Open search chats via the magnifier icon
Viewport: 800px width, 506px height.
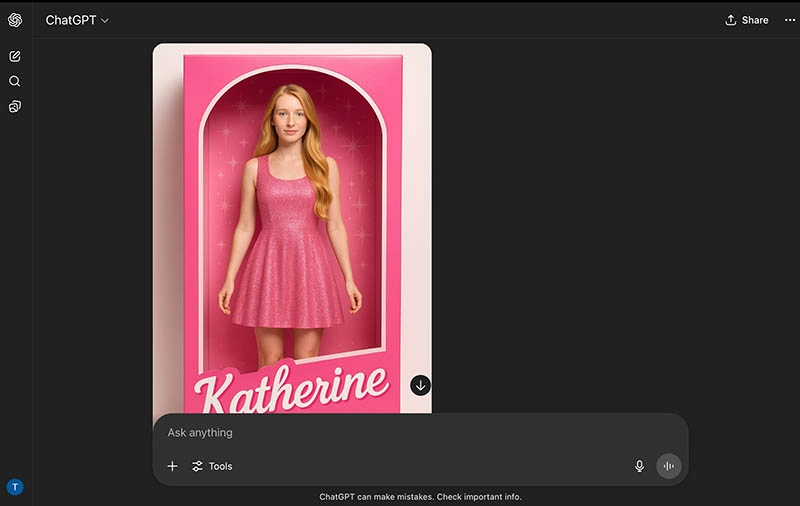(x=15, y=81)
